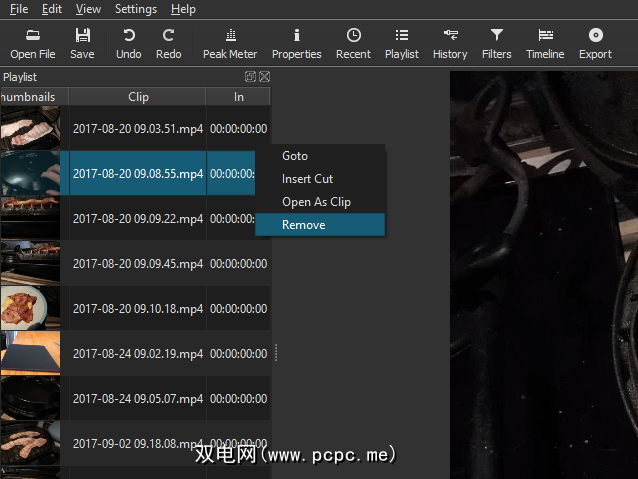Select thumbnail of 2017-08-20 09.09.22.mp4
Image resolution: width=638 pixels, height=479 pixels.
click(x=30, y=218)
